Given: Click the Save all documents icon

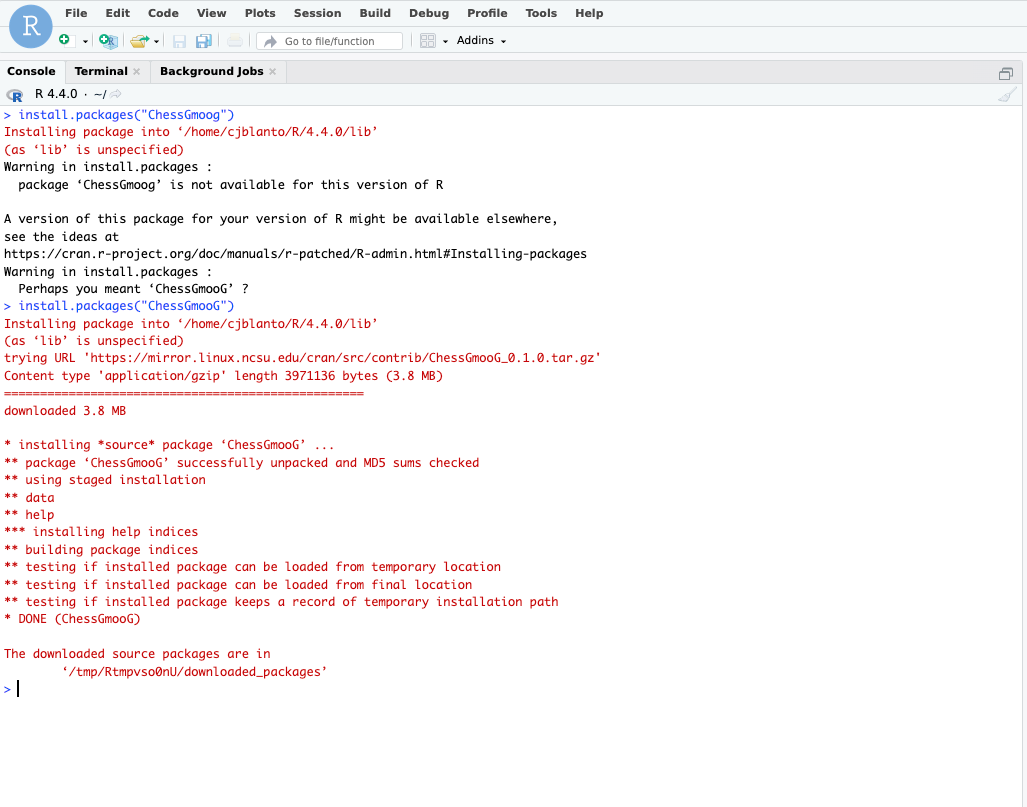Looking at the screenshot, I should 204,41.
